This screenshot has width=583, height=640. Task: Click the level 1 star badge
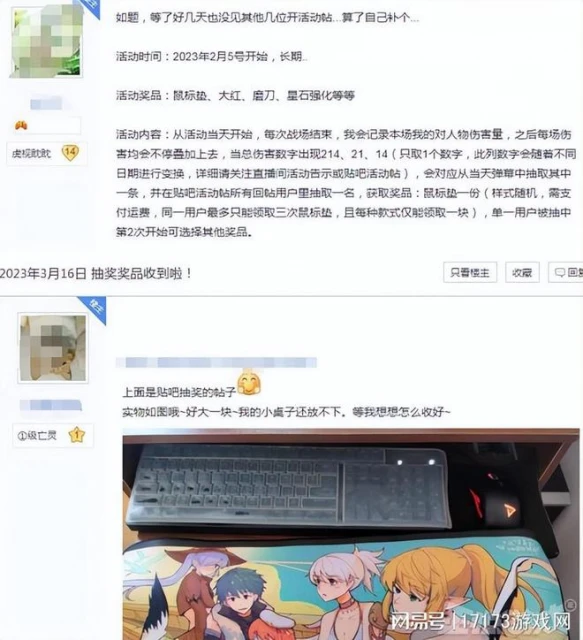[77, 435]
